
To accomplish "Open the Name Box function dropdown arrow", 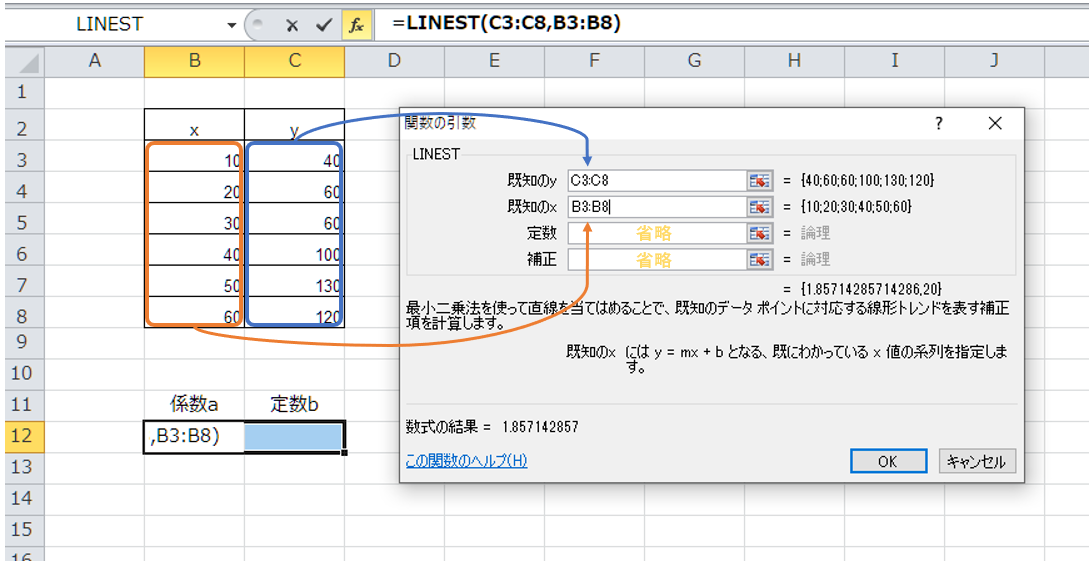I will [x=231, y=25].
